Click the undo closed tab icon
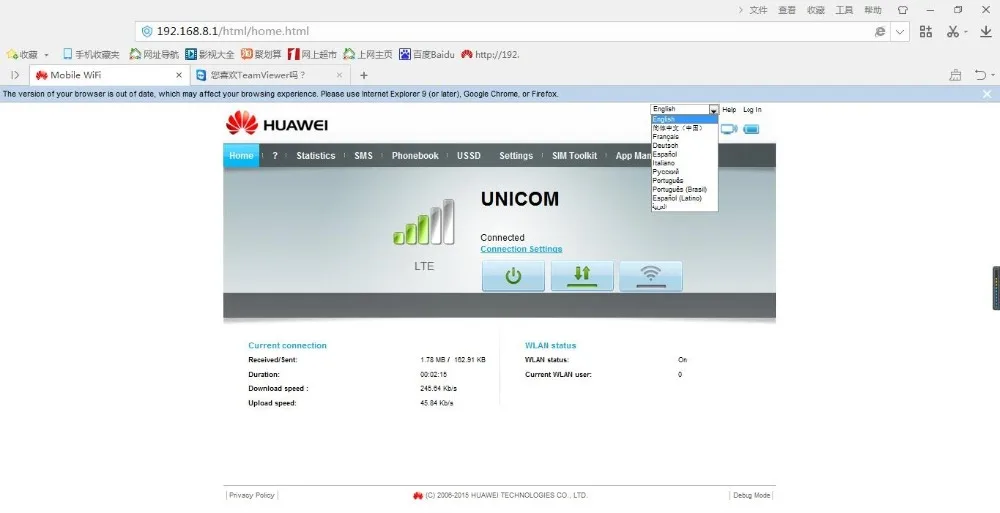 coord(980,75)
